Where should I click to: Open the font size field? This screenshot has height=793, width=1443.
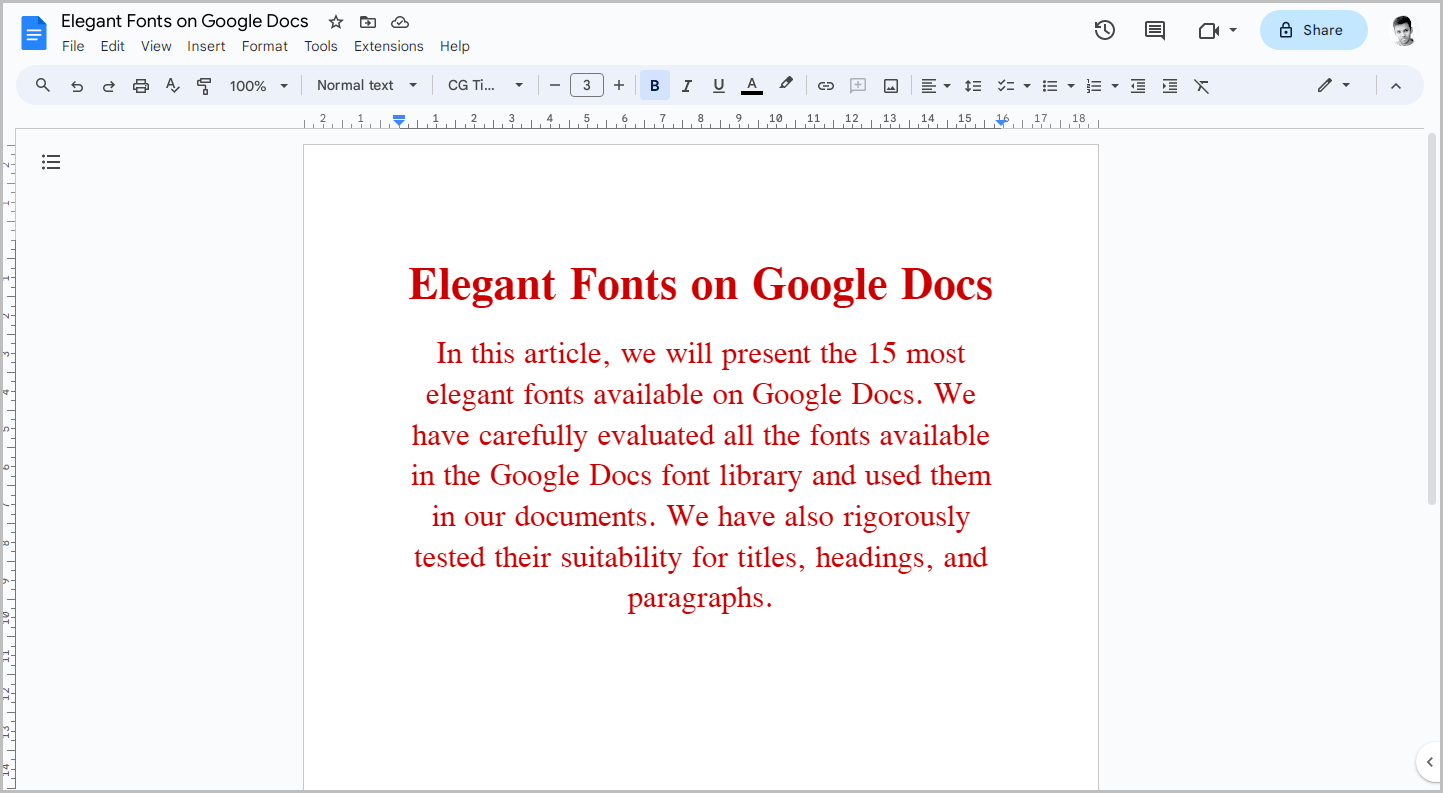tap(587, 85)
